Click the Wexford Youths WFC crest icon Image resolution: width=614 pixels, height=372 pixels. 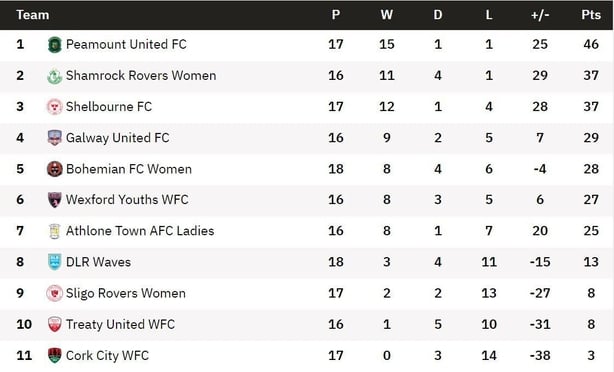pos(54,200)
